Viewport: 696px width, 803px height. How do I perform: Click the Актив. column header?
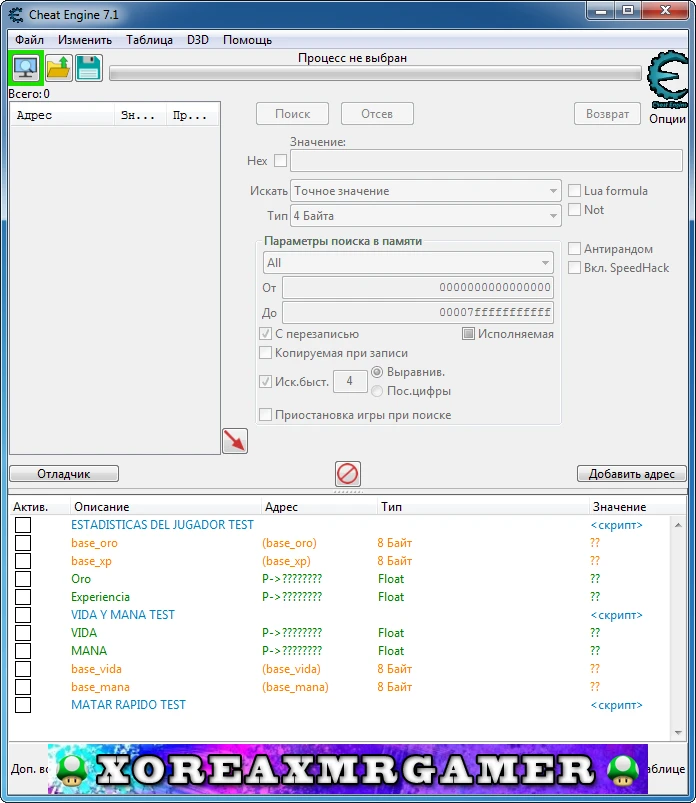coord(40,506)
